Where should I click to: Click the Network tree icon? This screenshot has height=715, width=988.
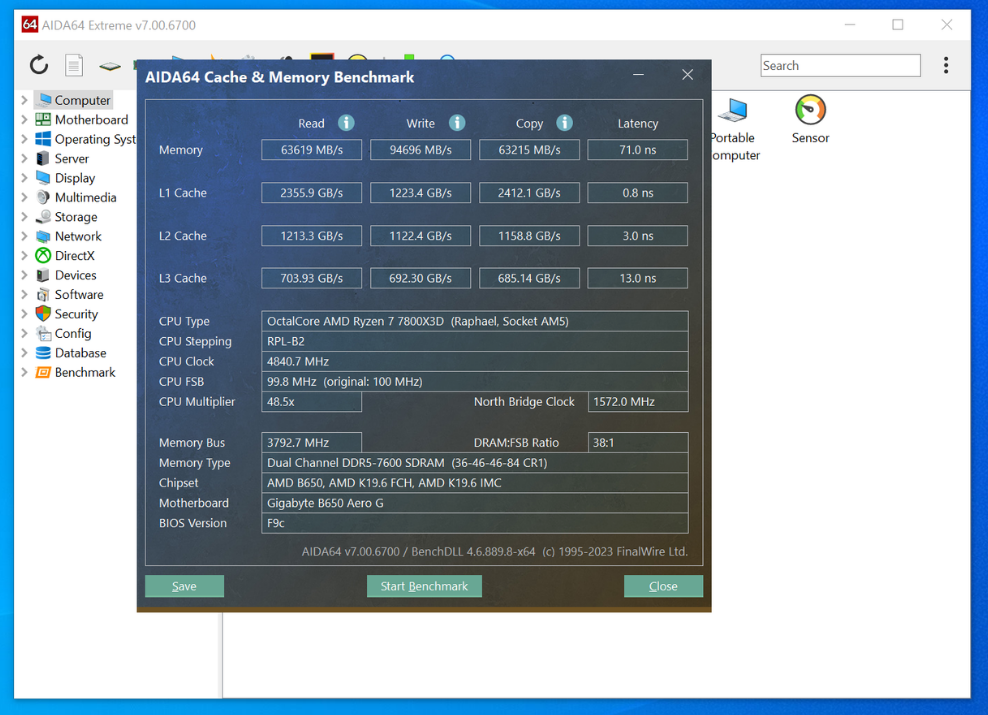tap(43, 236)
